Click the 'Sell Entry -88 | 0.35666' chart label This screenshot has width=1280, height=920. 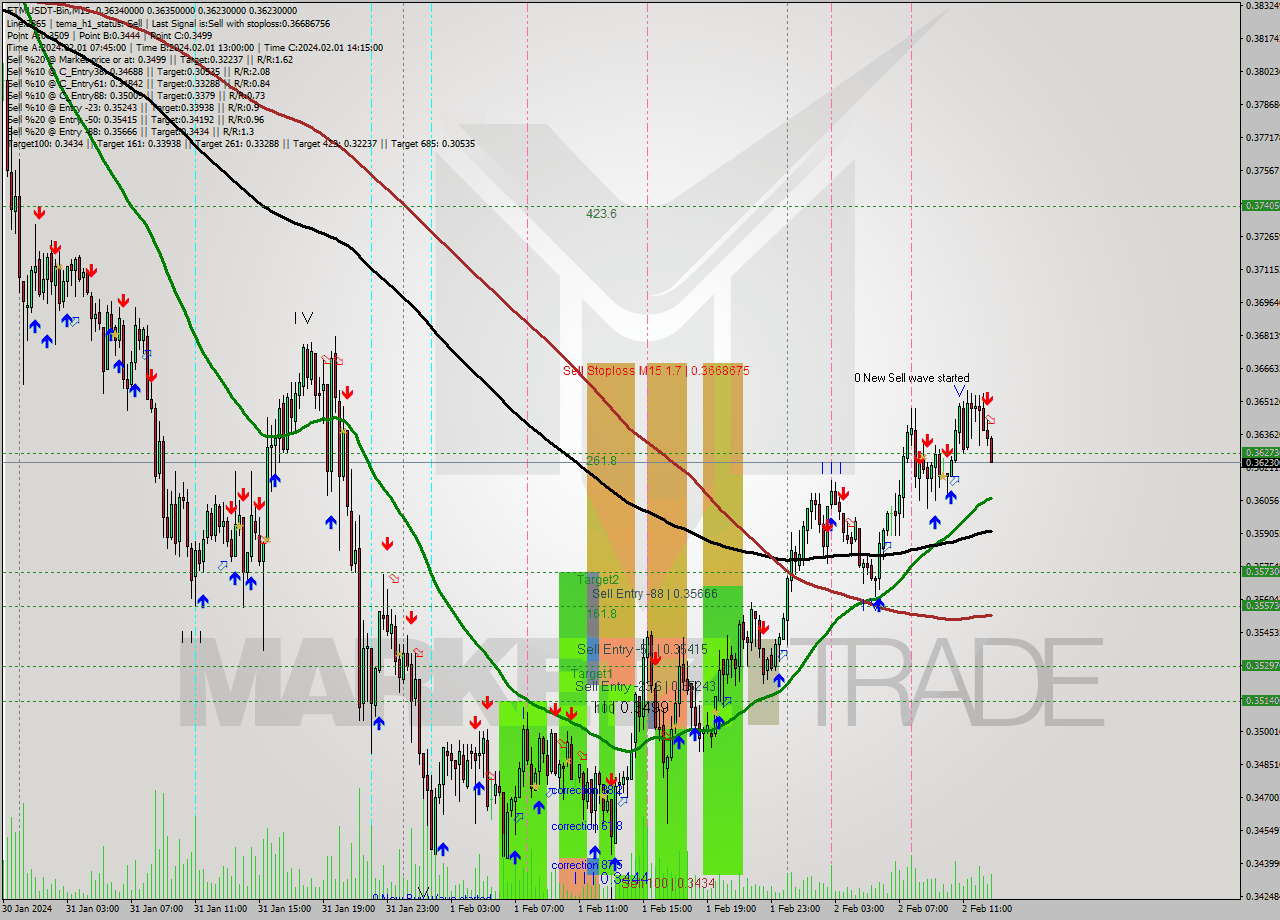point(654,593)
